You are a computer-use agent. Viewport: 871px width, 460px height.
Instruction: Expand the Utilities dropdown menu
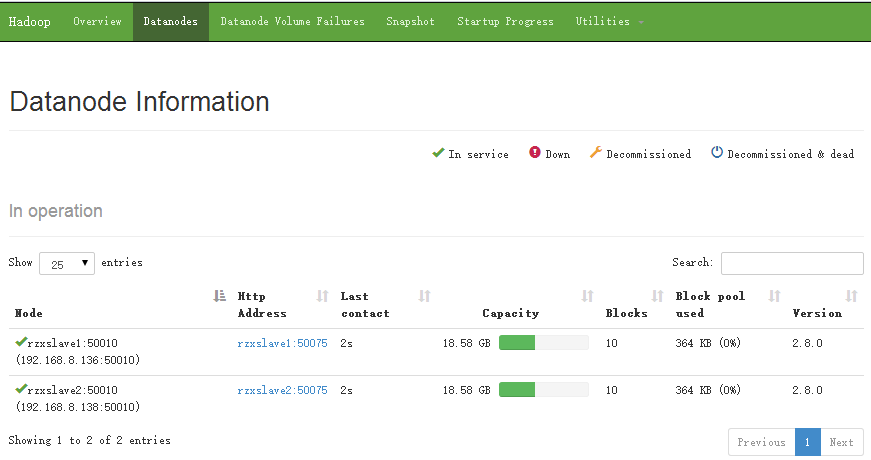(609, 22)
